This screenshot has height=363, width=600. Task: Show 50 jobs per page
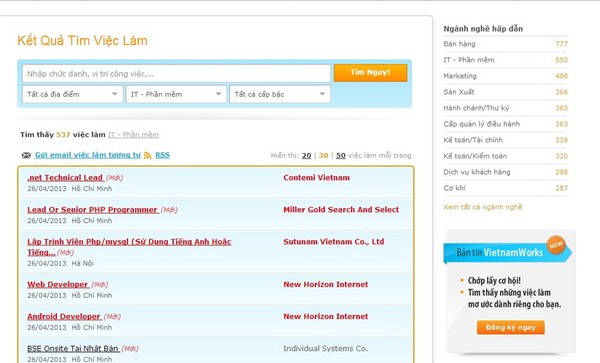(x=341, y=155)
